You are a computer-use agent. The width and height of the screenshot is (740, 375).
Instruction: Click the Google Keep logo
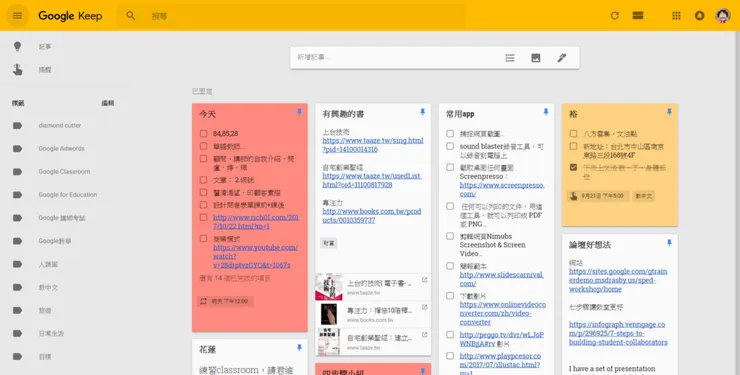pos(70,16)
